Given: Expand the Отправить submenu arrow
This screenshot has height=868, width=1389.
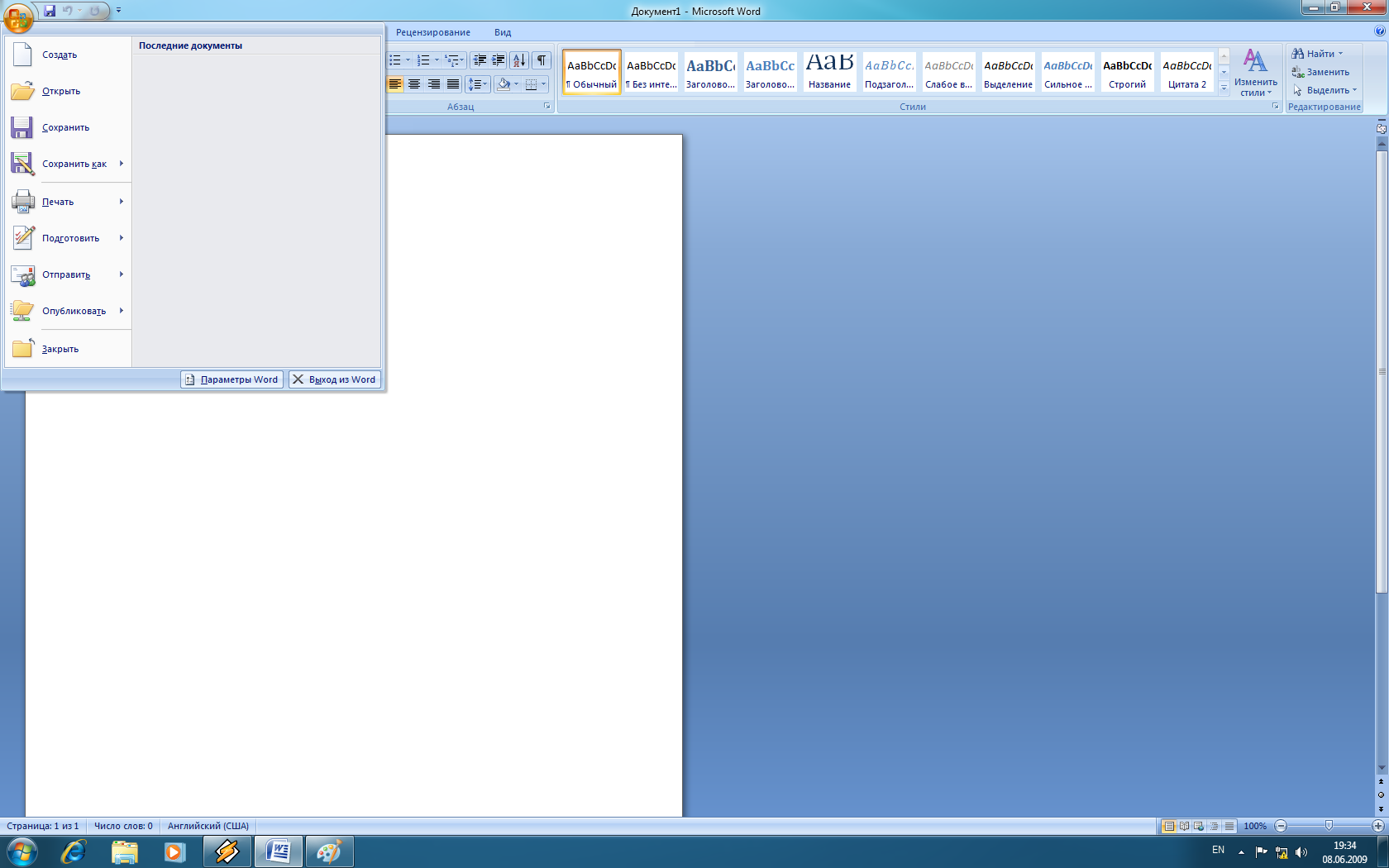Looking at the screenshot, I should [122, 274].
